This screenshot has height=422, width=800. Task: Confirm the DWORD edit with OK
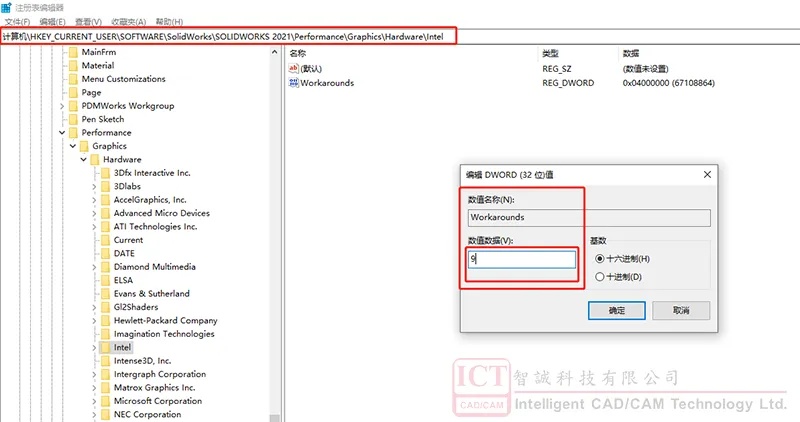click(616, 310)
